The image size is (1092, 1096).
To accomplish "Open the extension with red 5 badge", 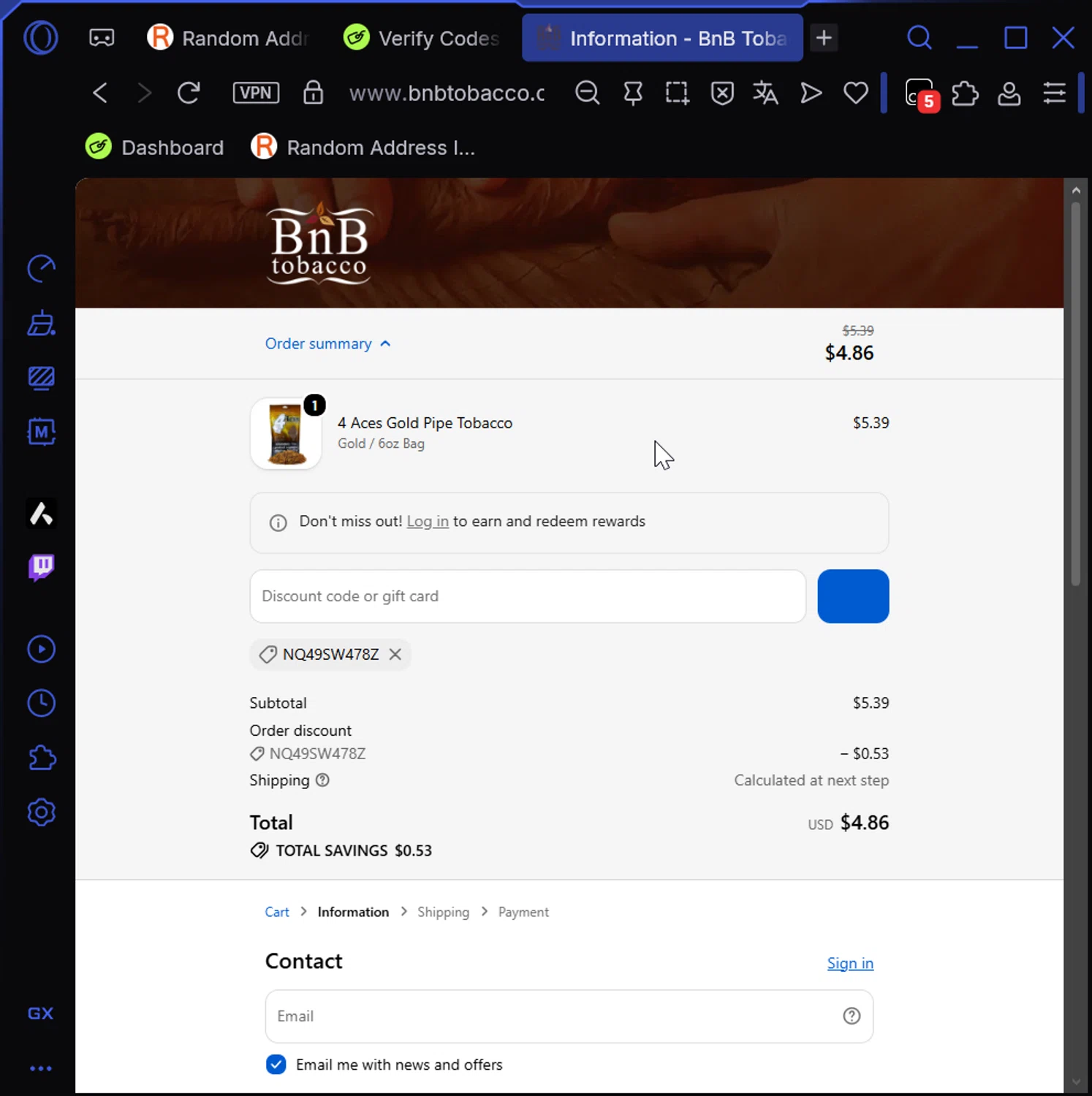I will pos(921,94).
